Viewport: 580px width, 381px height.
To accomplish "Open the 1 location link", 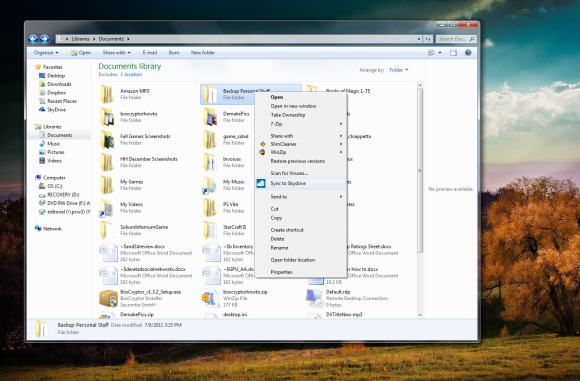I will (131, 74).
